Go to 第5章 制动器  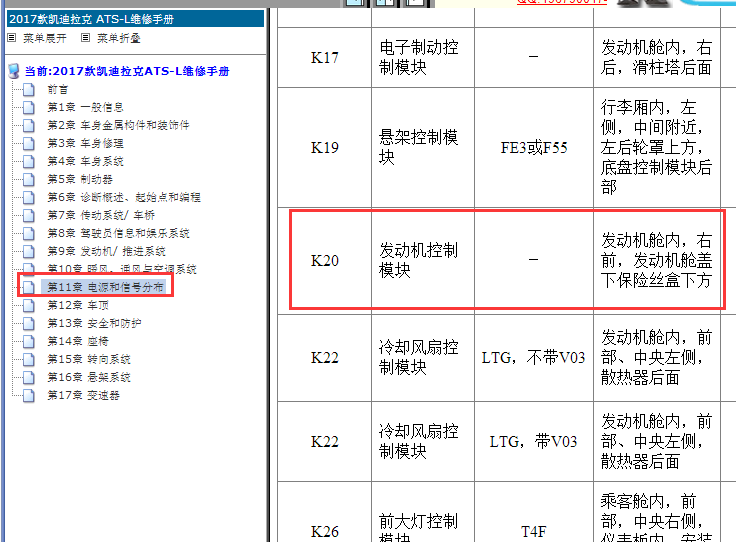click(x=80, y=179)
